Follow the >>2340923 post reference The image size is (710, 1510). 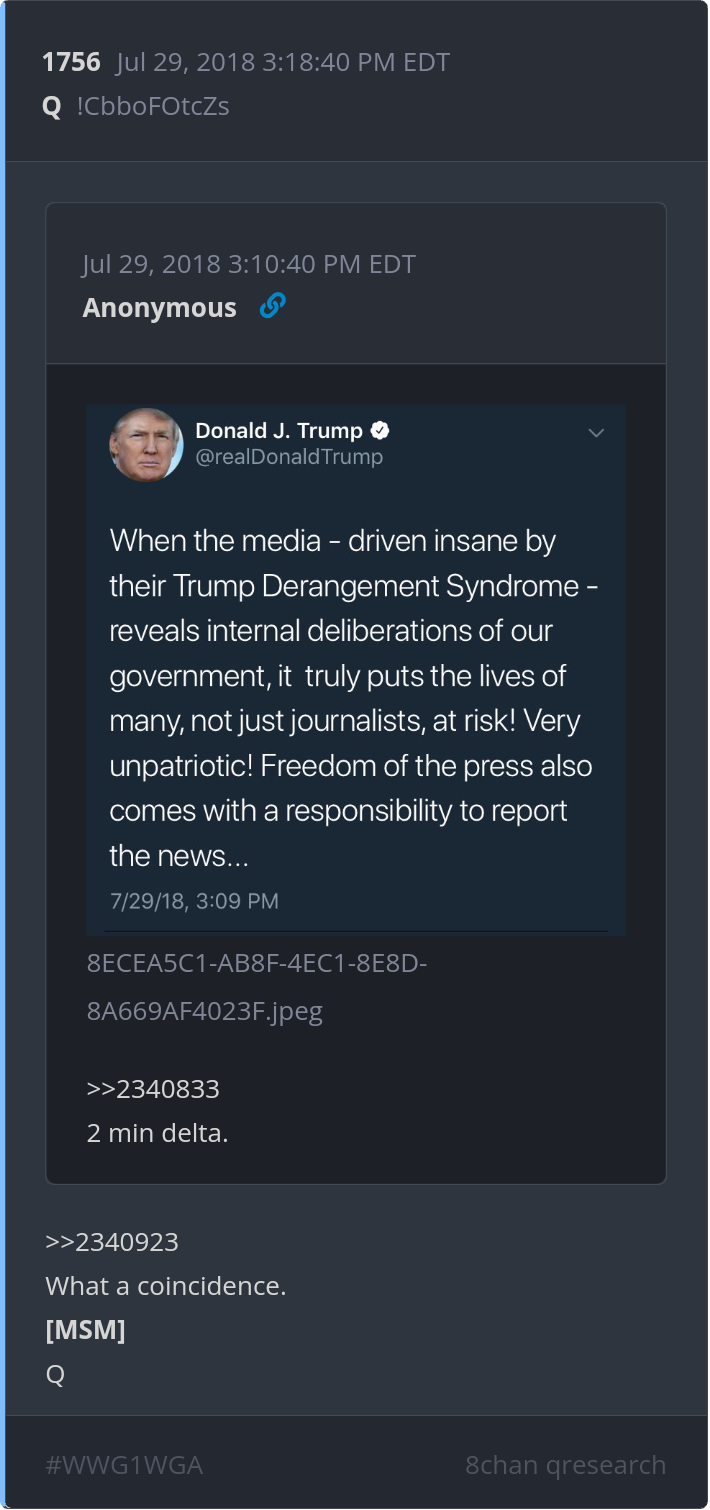click(112, 1242)
